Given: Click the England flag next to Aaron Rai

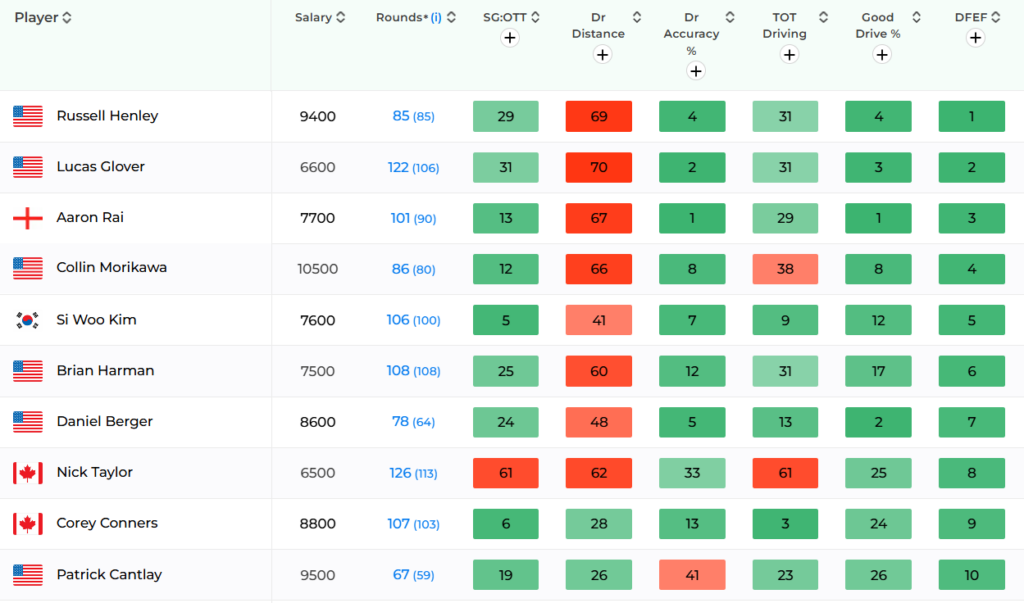Looking at the screenshot, I should [x=27, y=217].
